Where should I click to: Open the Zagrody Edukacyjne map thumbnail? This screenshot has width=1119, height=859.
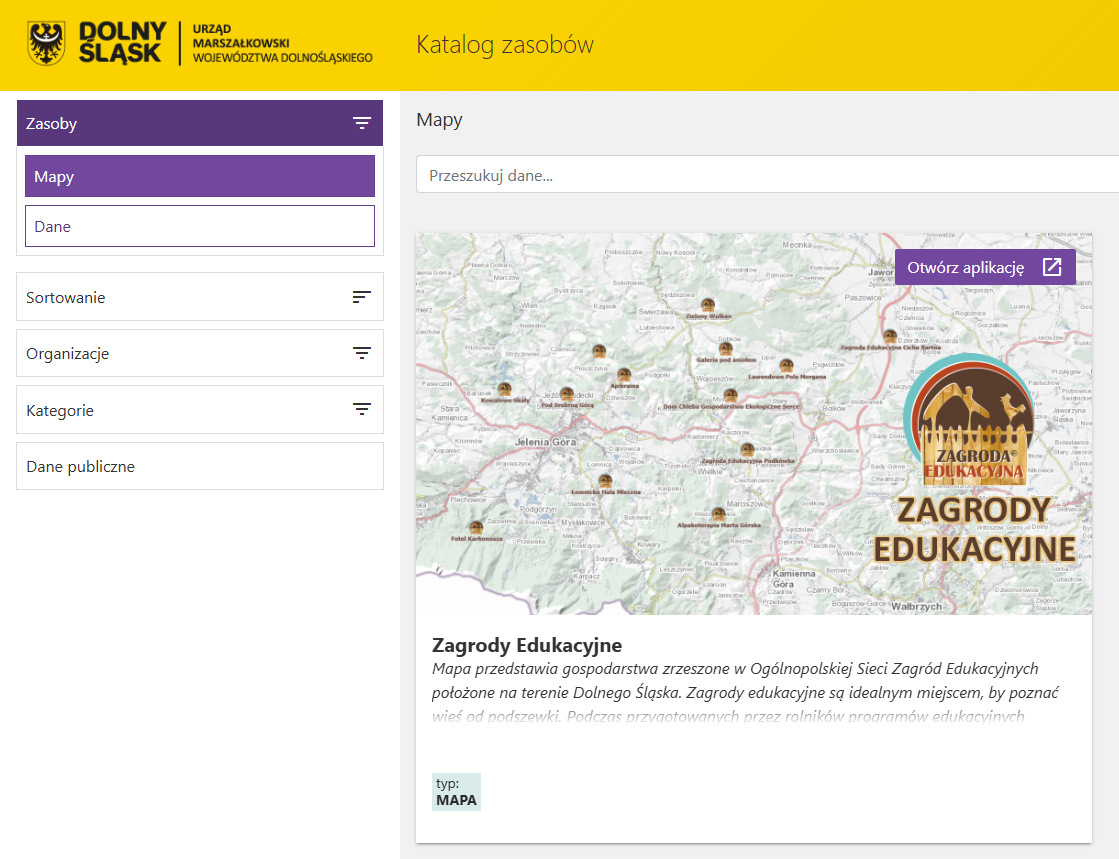pyautogui.click(x=754, y=424)
